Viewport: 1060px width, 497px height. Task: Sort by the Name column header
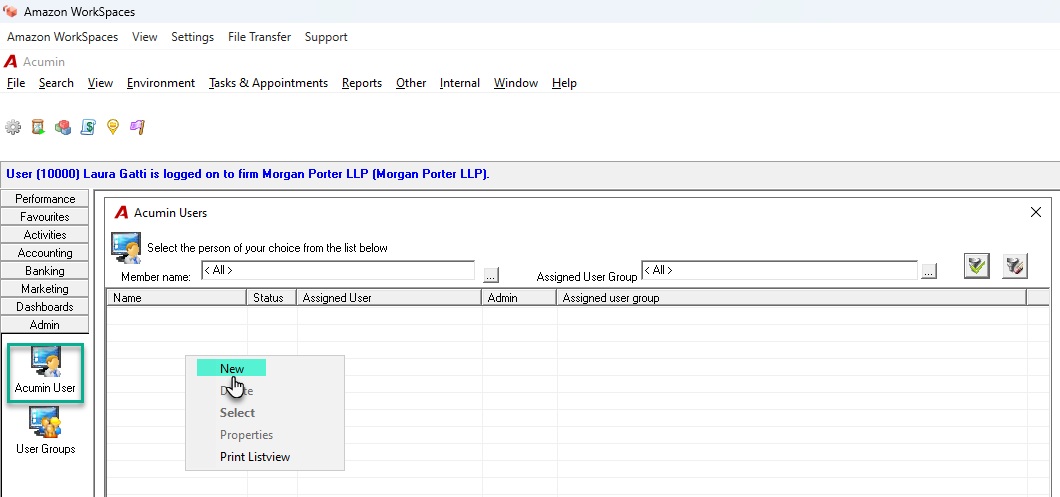(x=176, y=298)
